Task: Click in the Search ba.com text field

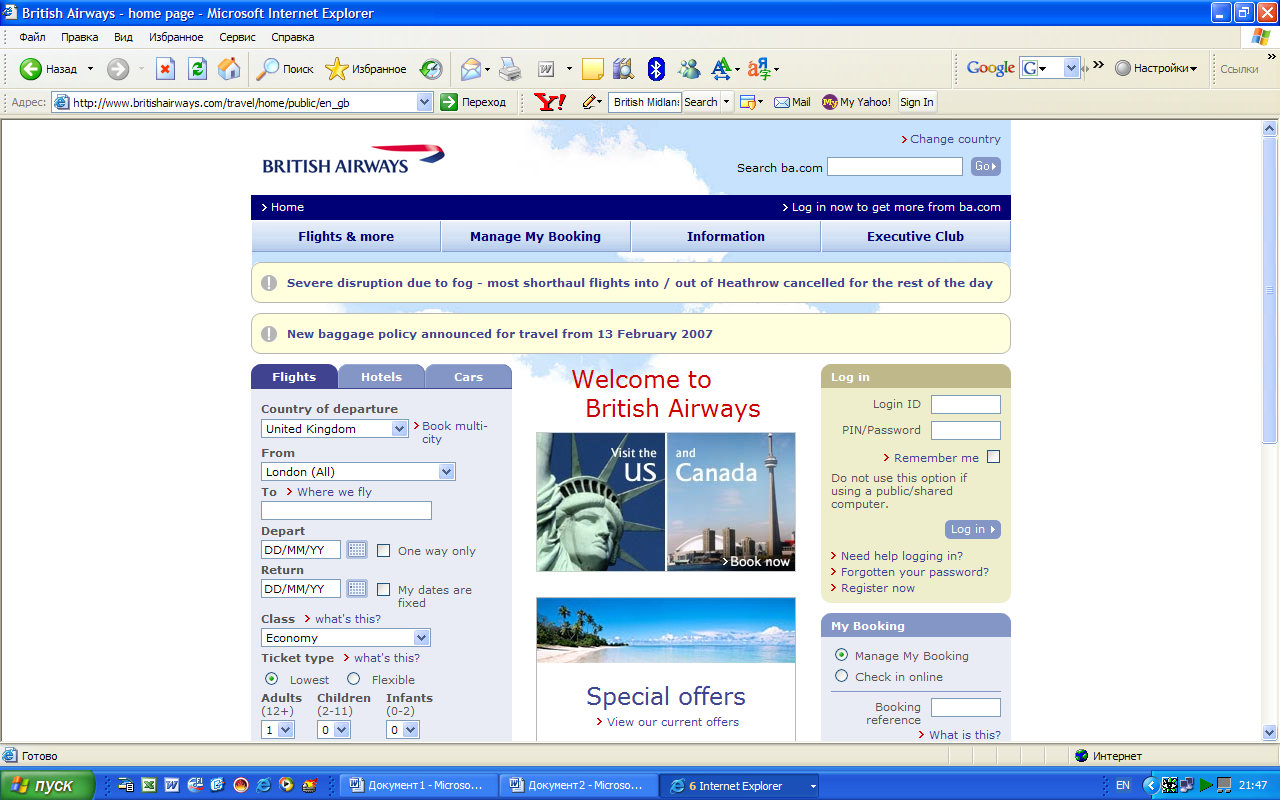Action: (x=894, y=167)
